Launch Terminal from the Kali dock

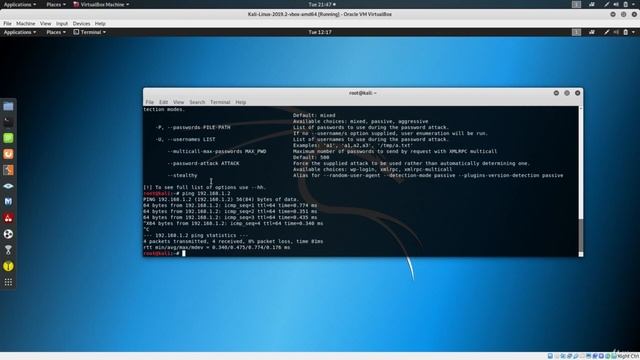click(x=8, y=122)
